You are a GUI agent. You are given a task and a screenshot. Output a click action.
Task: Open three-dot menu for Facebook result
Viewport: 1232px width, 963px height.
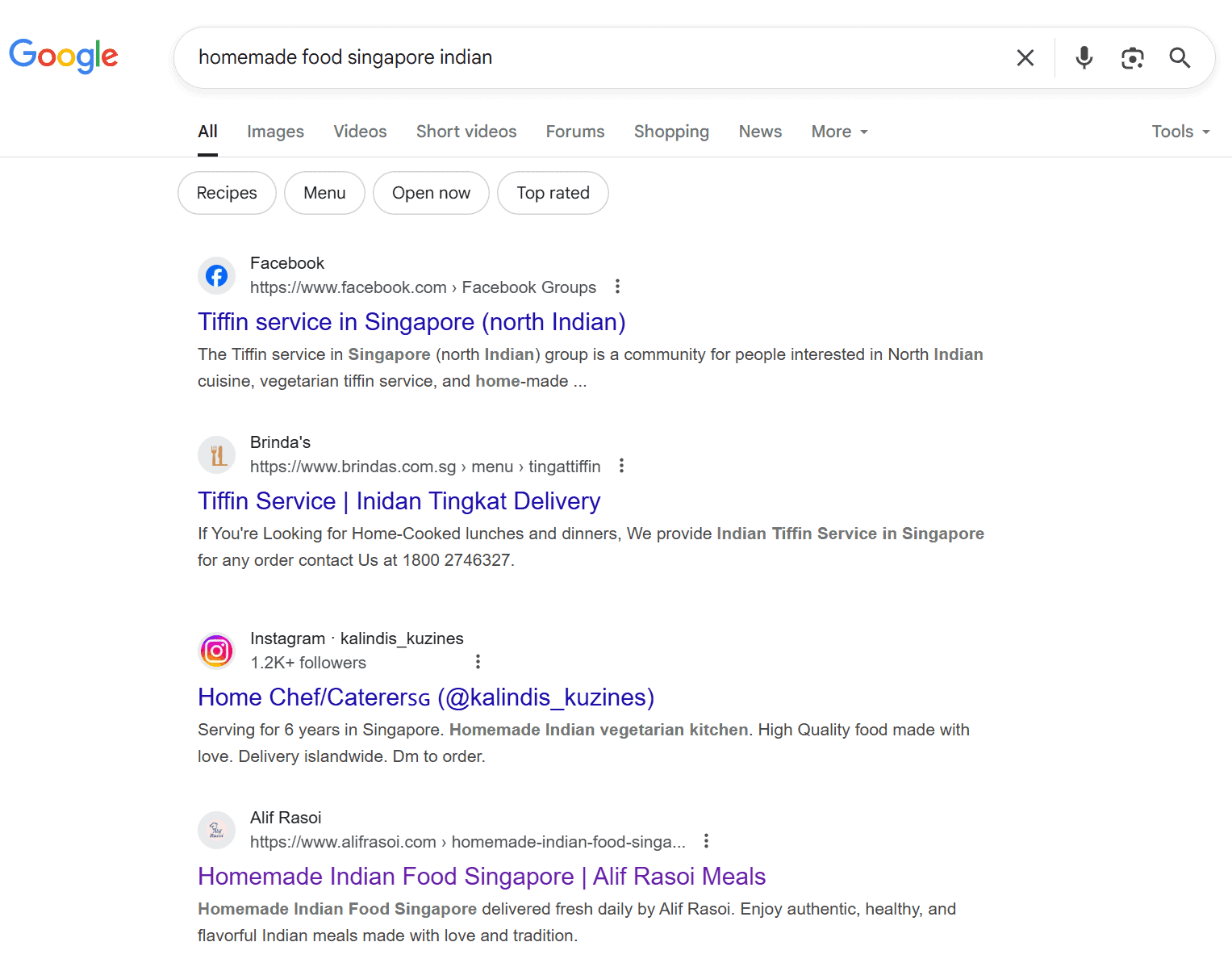617,287
